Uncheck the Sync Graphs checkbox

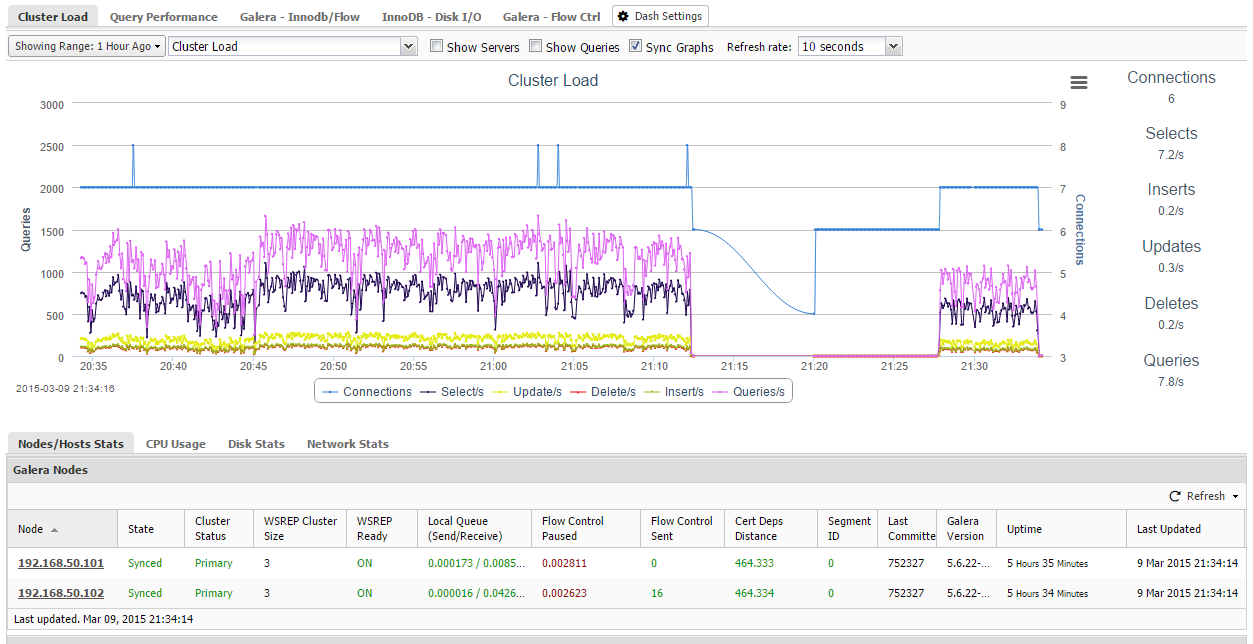pos(635,46)
